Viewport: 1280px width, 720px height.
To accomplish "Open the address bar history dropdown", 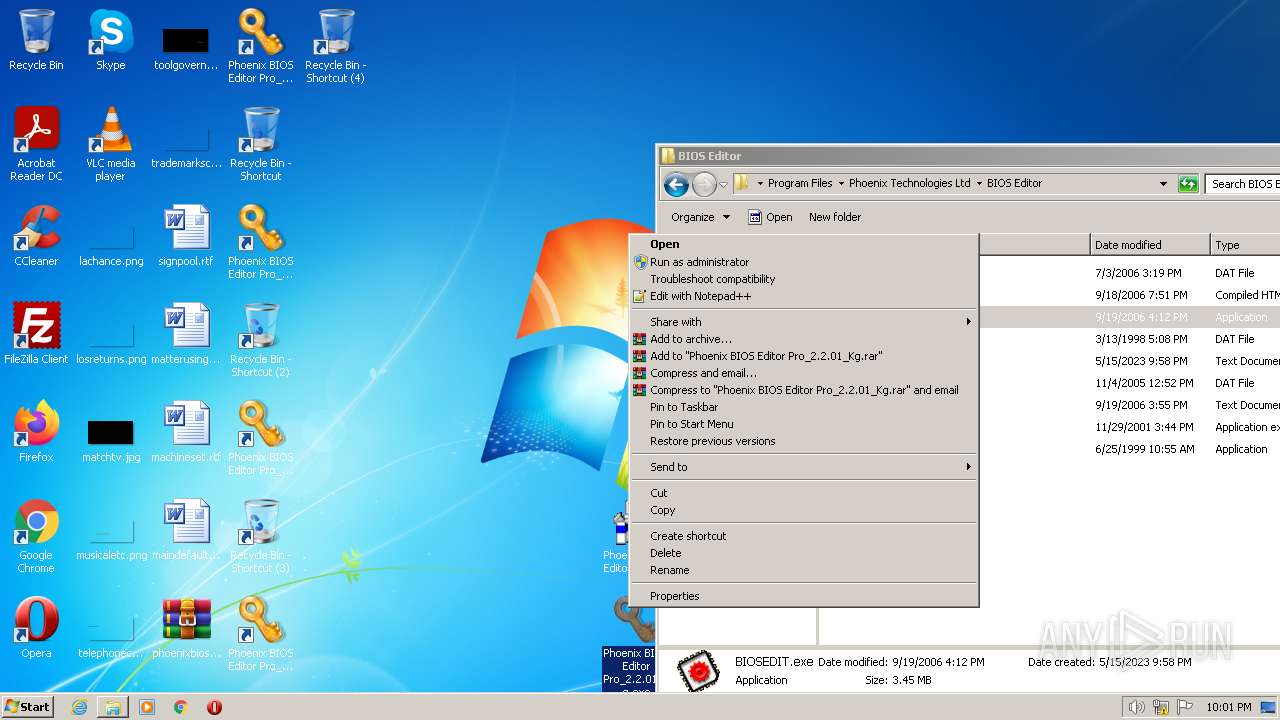I will (x=1163, y=184).
